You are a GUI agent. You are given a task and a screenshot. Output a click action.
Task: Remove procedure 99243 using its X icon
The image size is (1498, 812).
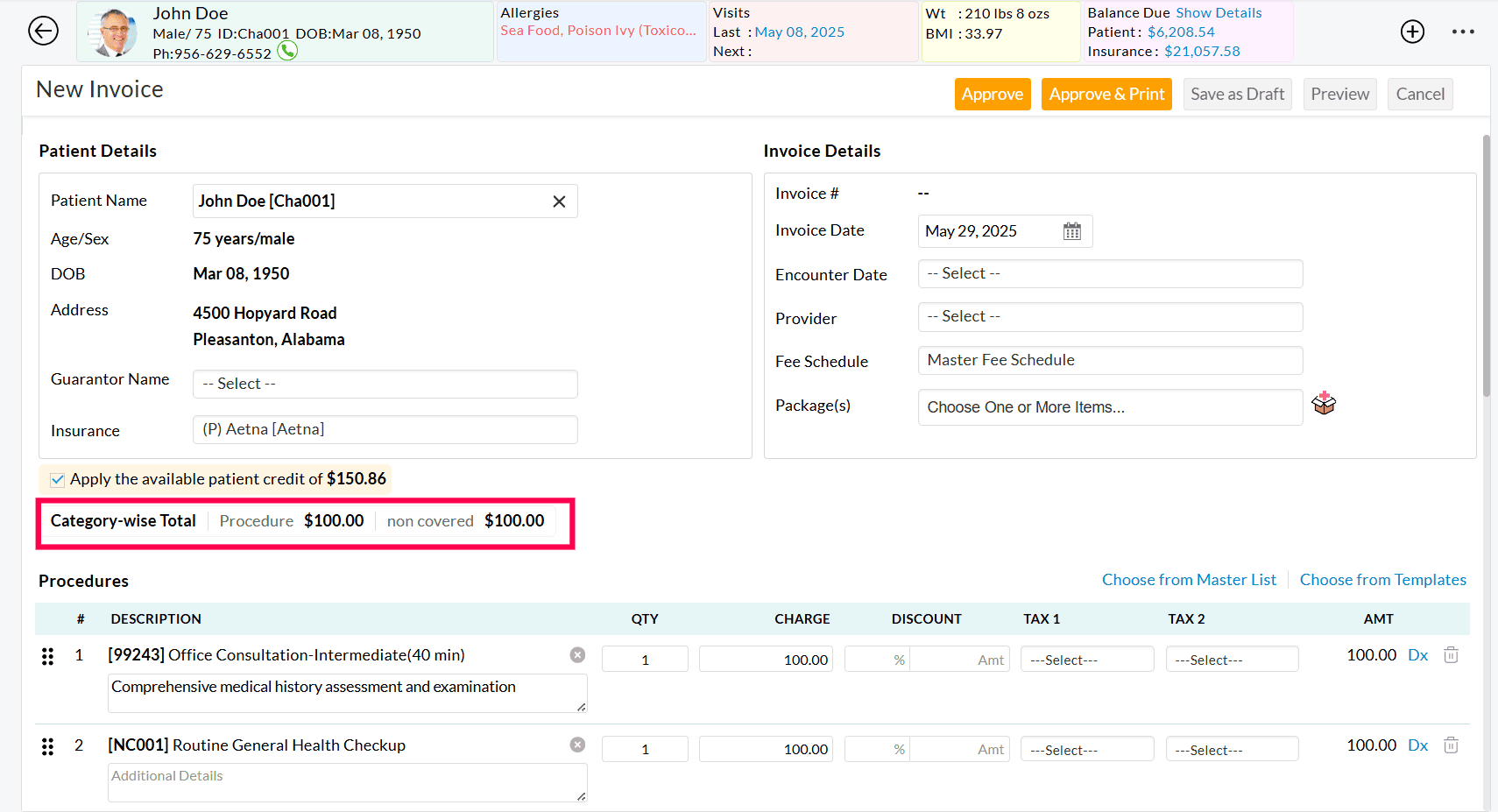(x=577, y=654)
